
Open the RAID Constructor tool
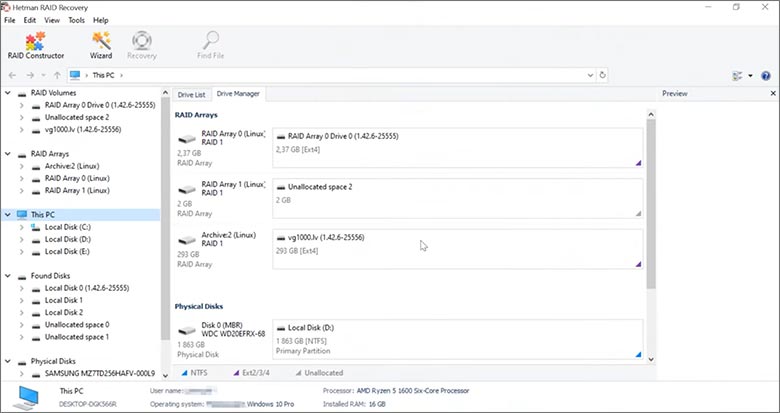pyautogui.click(x=35, y=45)
